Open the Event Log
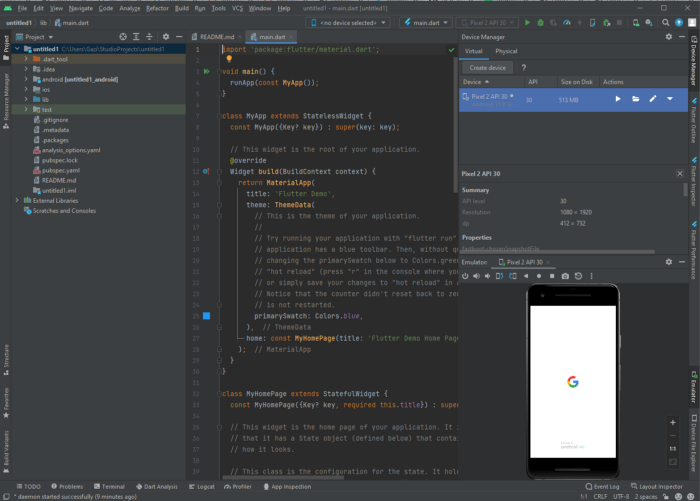Screen dimensions: 700x501 (602, 487)
